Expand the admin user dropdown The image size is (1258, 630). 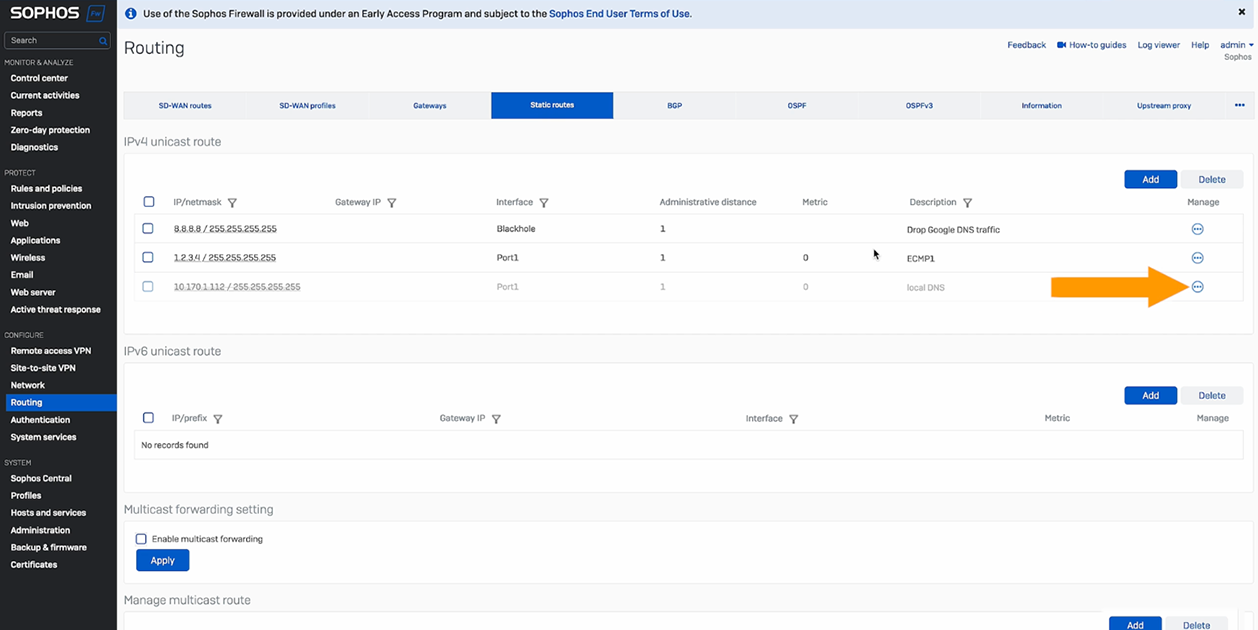(x=1236, y=45)
